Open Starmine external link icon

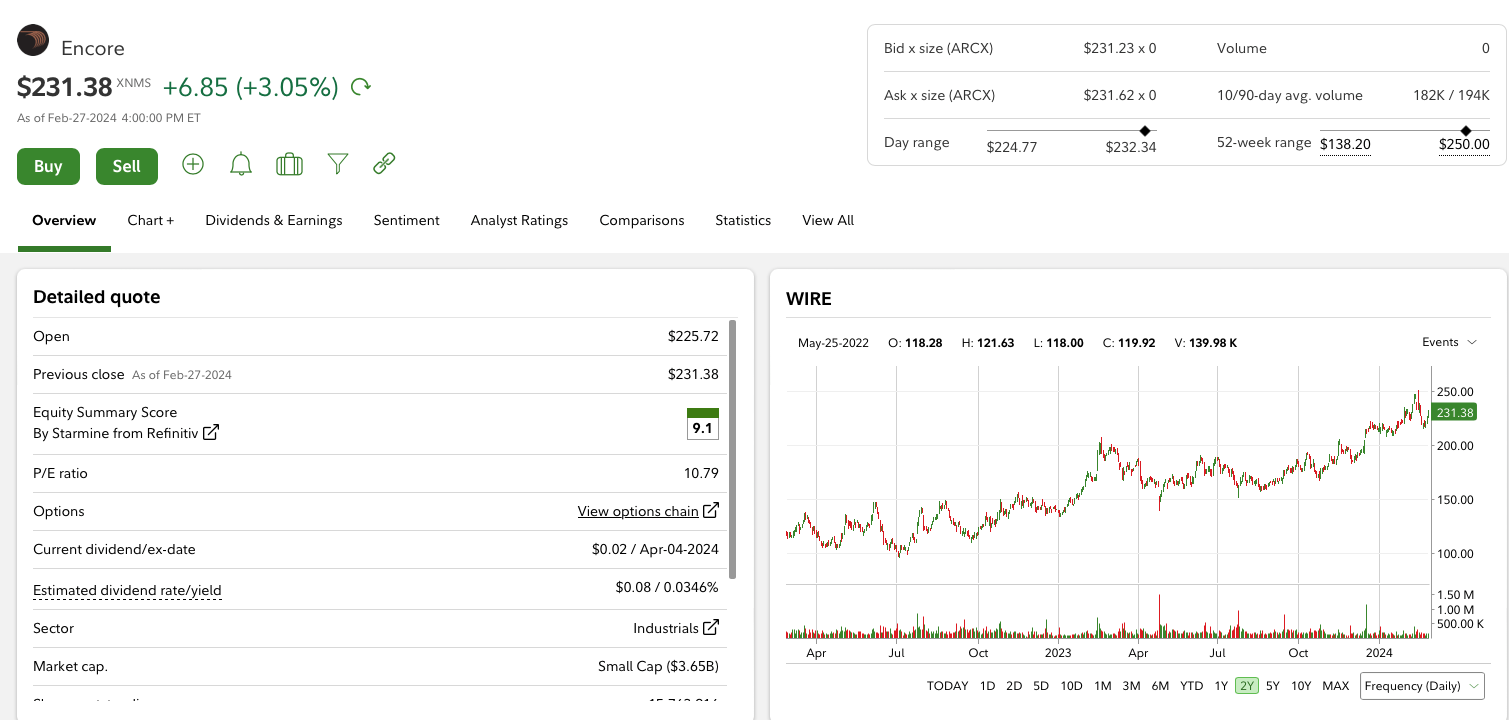pos(211,433)
